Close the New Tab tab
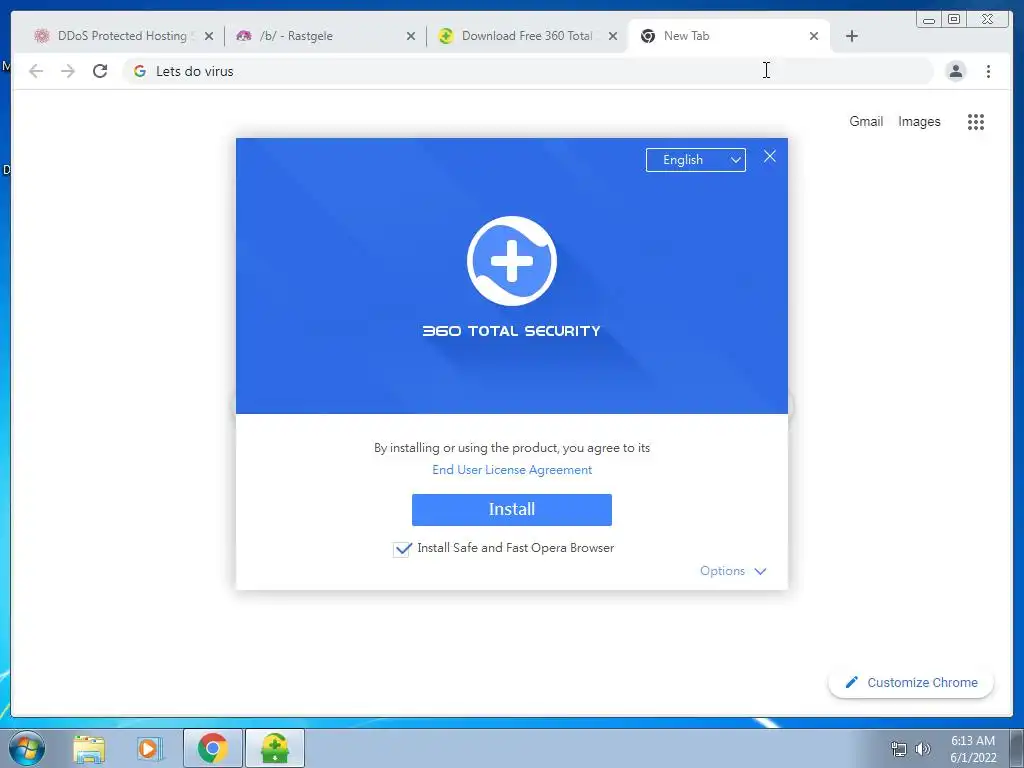 (814, 37)
